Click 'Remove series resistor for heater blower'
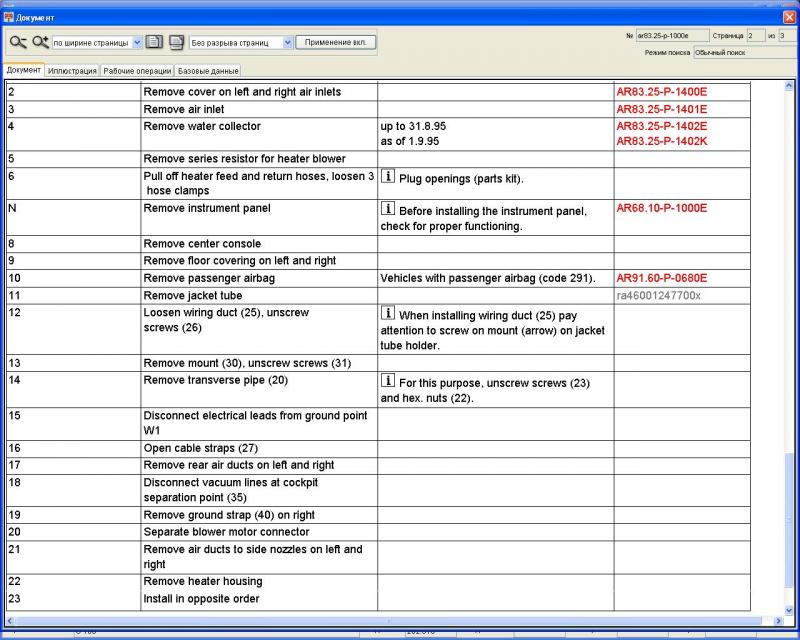Image resolution: width=800 pixels, height=640 pixels. (244, 159)
